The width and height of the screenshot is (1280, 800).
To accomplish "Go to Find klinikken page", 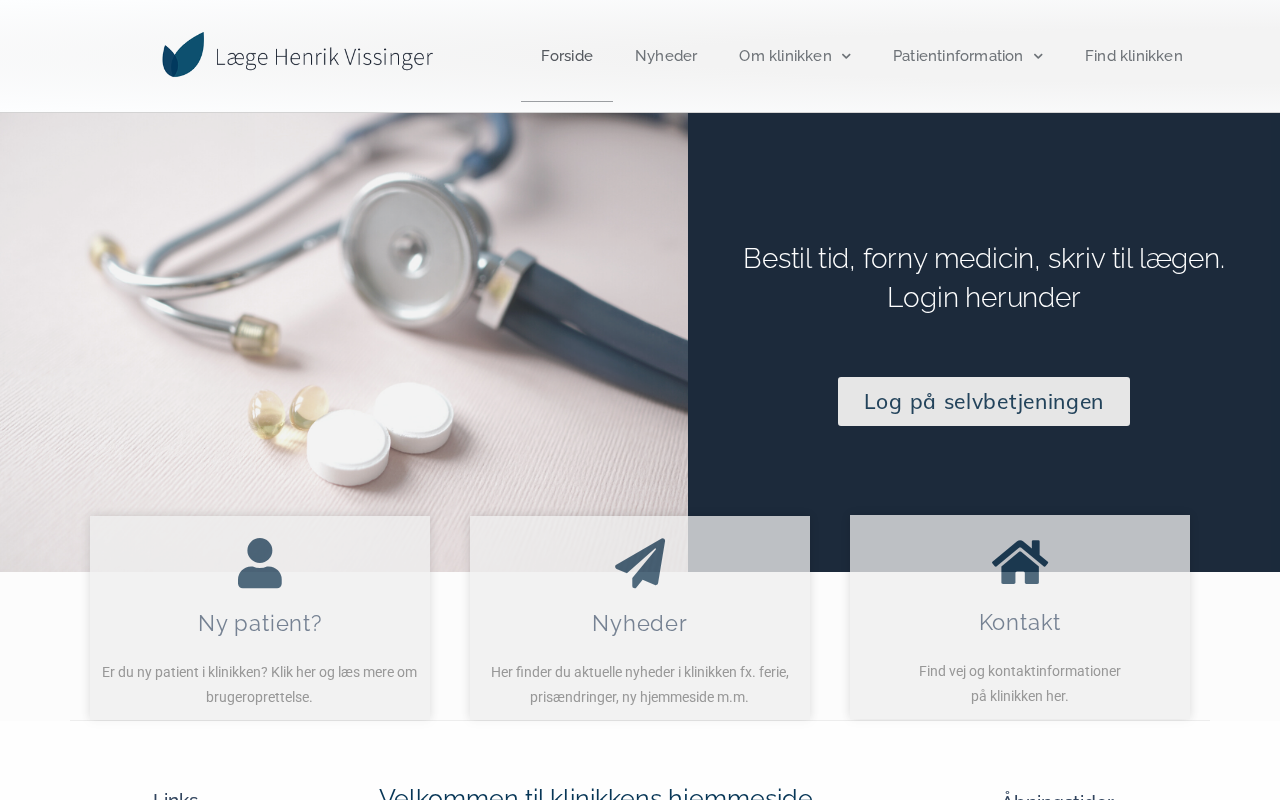I will point(1134,56).
